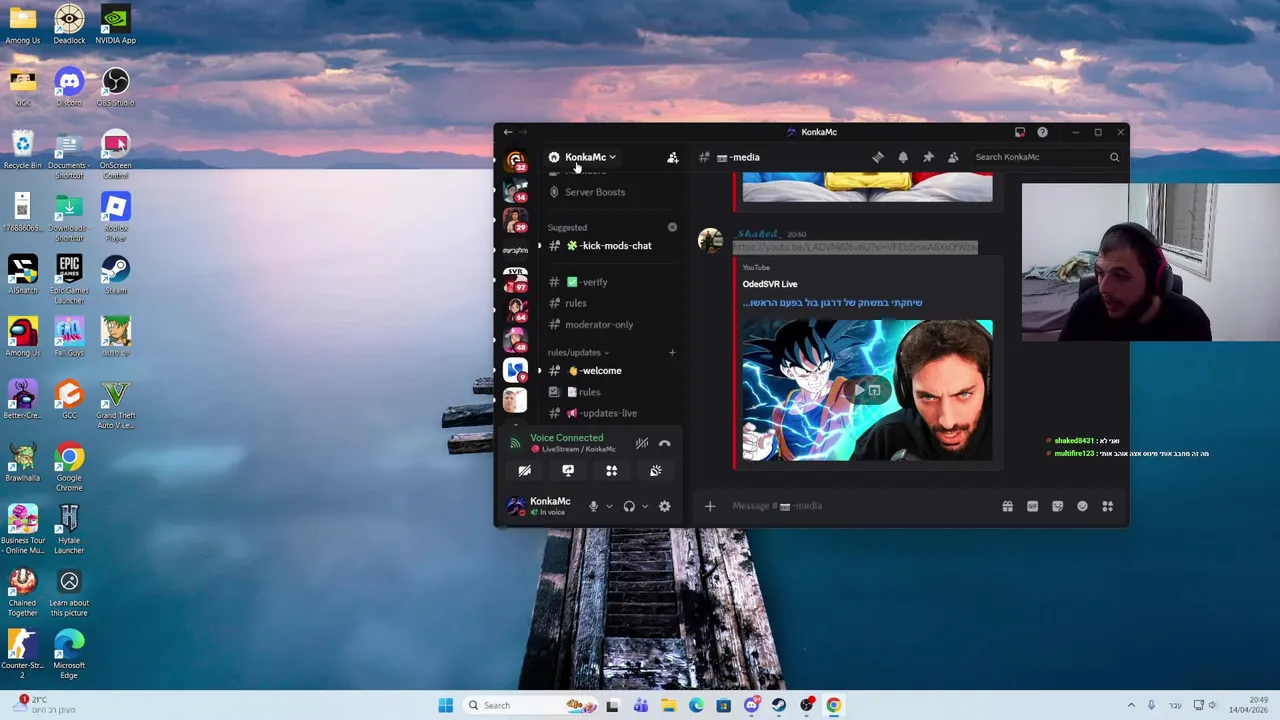Screen dimensions: 1280x720
Task: Open the headphones output options arrow
Action: pyautogui.click(x=644, y=506)
